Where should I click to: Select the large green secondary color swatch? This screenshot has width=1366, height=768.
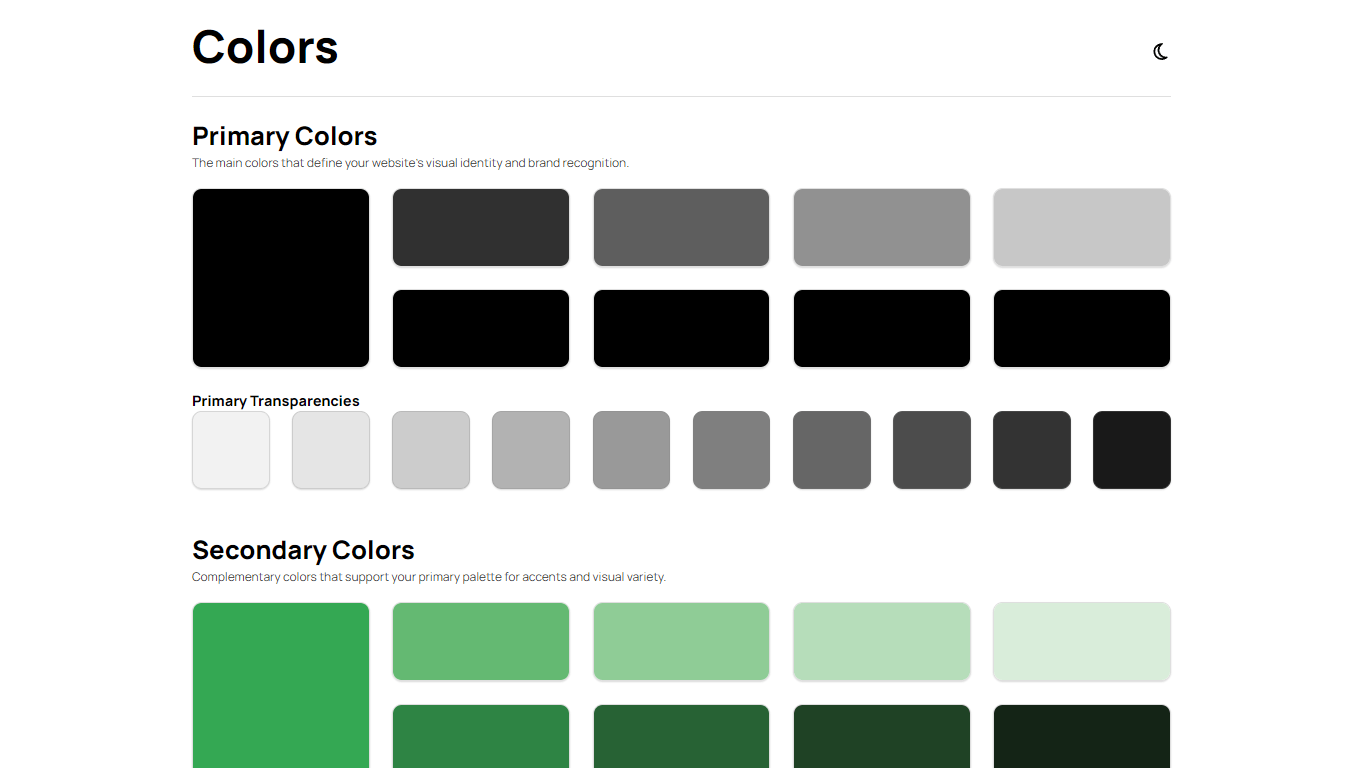pos(281,686)
